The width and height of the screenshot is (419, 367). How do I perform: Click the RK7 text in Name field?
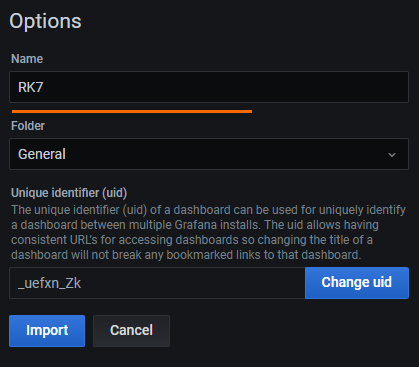point(30,87)
